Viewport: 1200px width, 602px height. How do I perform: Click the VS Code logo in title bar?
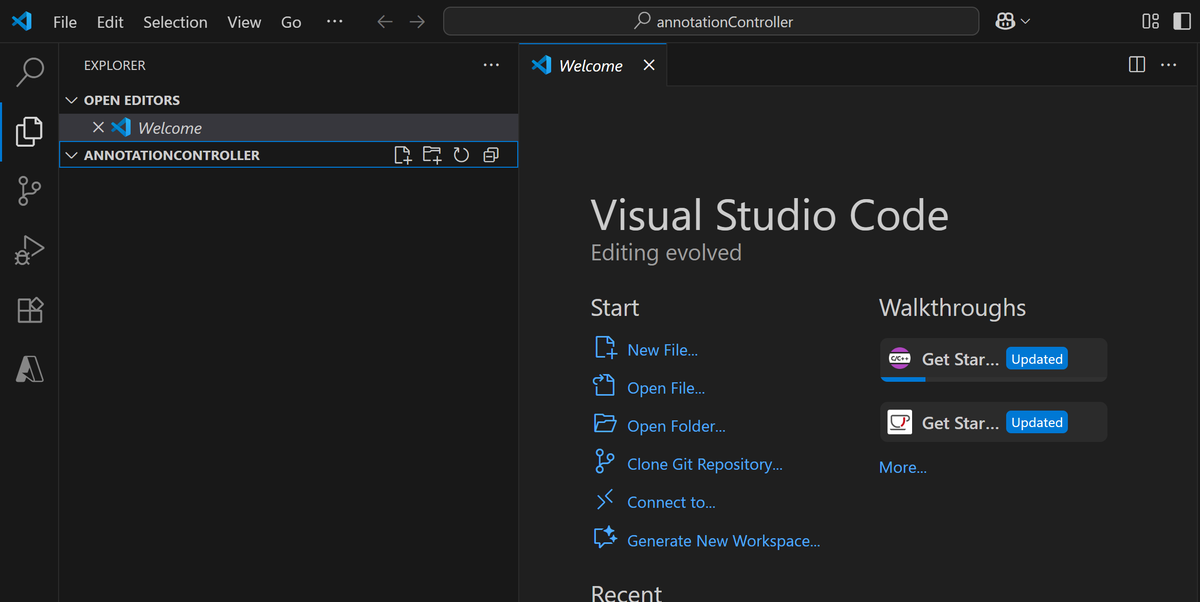[x=21, y=21]
